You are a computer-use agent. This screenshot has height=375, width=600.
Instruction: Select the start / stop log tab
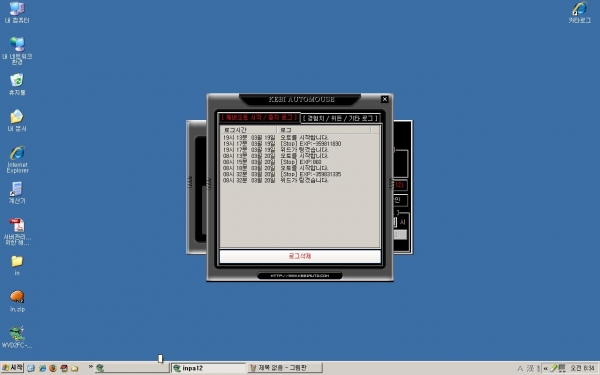pos(259,117)
